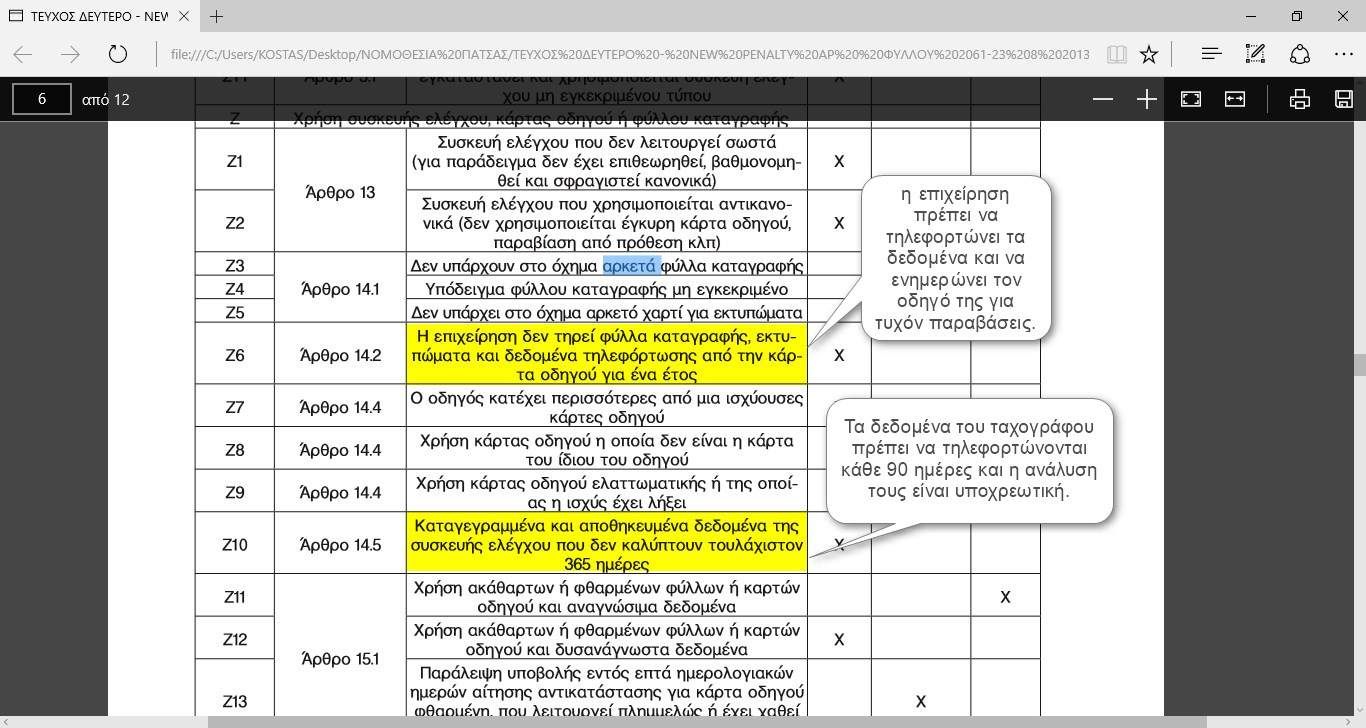The width and height of the screenshot is (1366, 728).
Task: Fit PDF to width icon
Action: 1235,99
